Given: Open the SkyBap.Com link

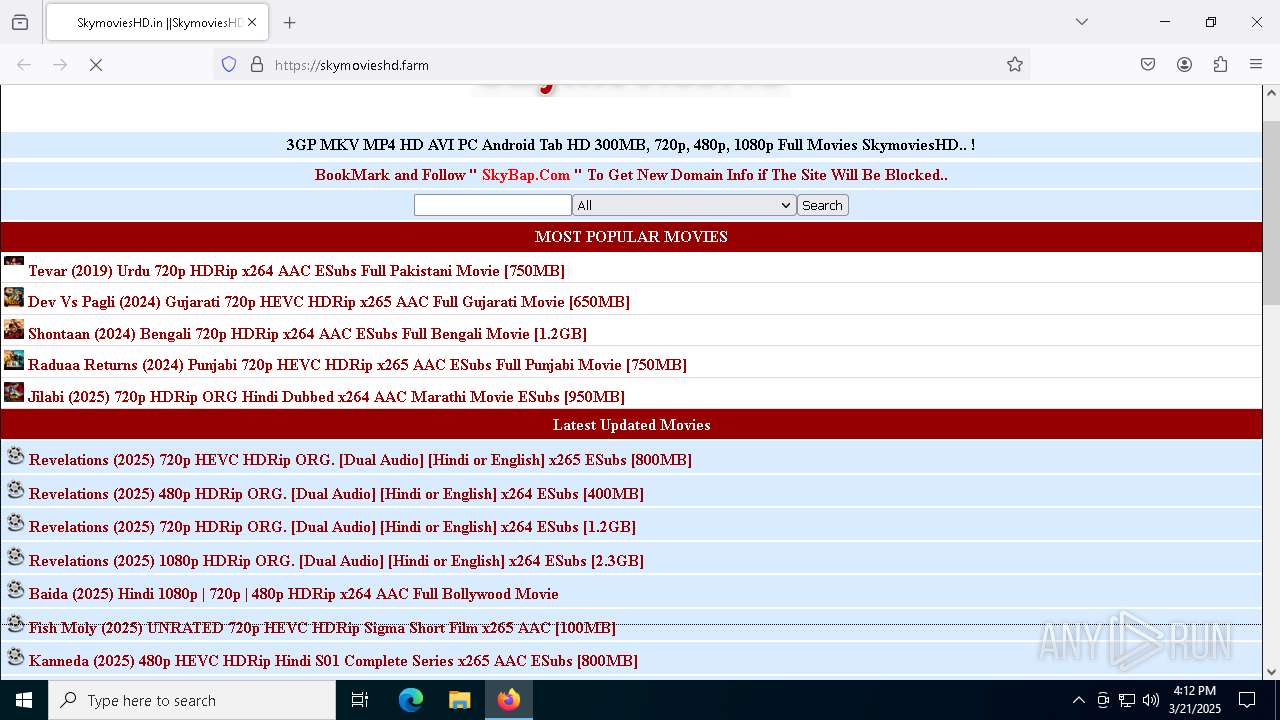Looking at the screenshot, I should [x=526, y=175].
